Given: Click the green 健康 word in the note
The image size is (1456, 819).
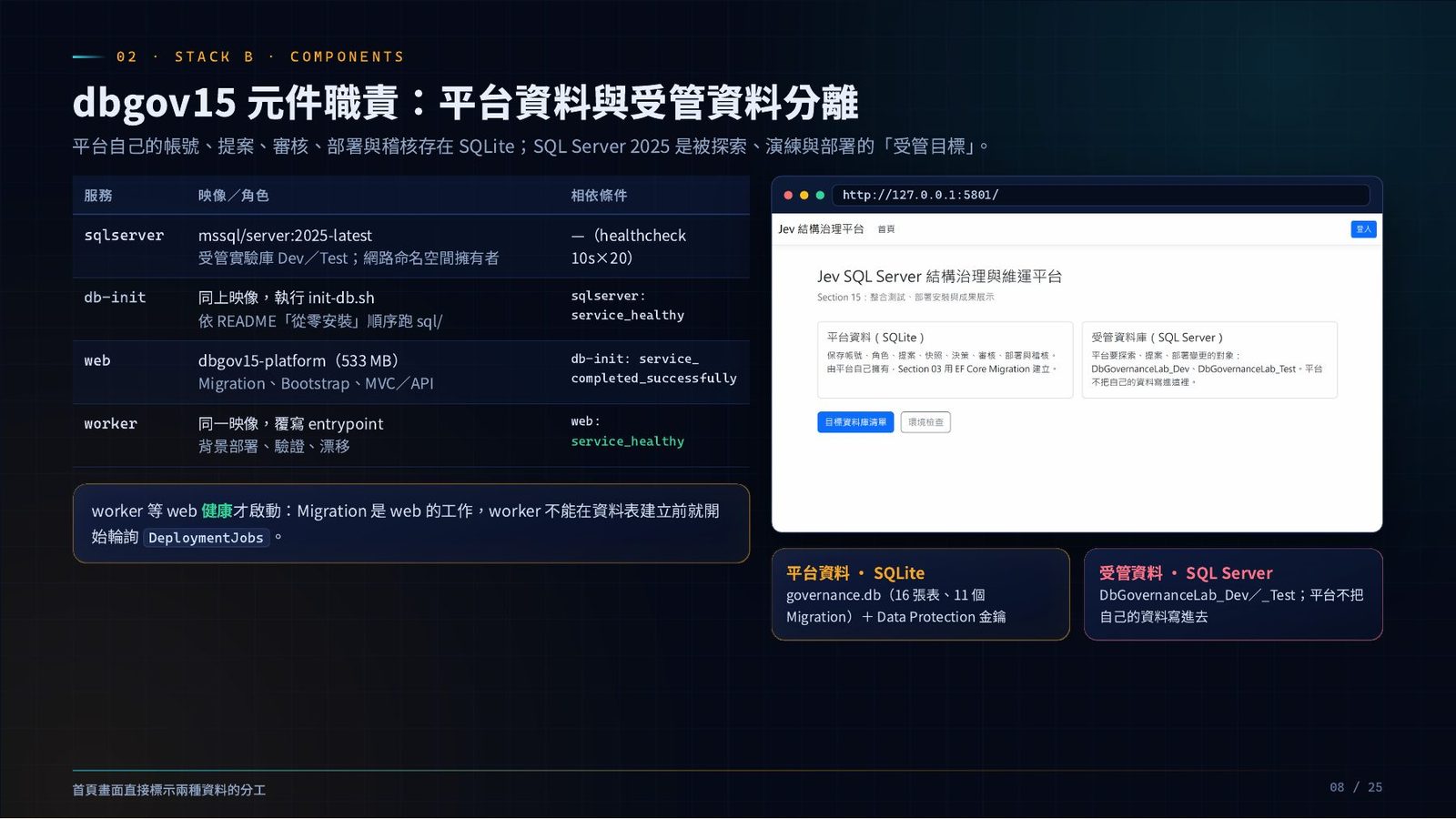Looking at the screenshot, I should 217,511.
